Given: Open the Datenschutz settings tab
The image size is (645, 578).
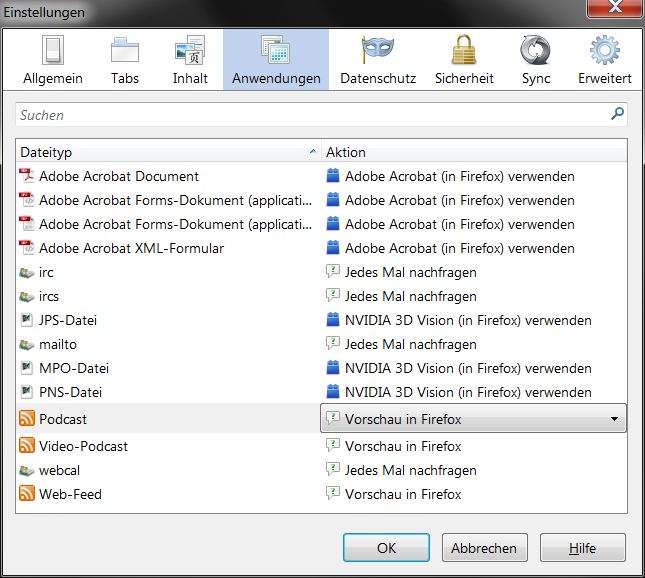Looking at the screenshot, I should (378, 60).
